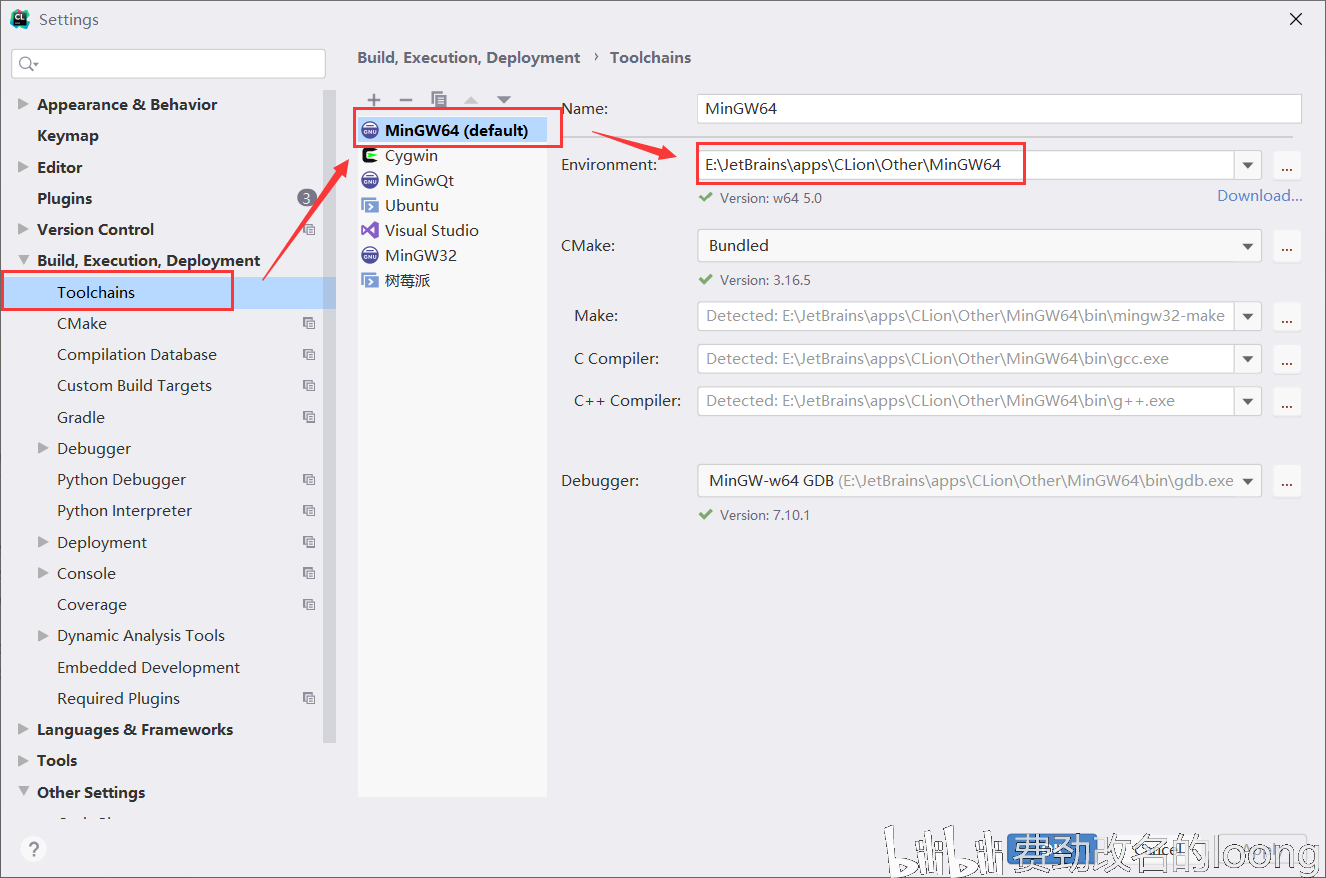The image size is (1326, 878).
Task: Browse for the C++ Compiler with the ellipsis button
Action: pyautogui.click(x=1287, y=402)
